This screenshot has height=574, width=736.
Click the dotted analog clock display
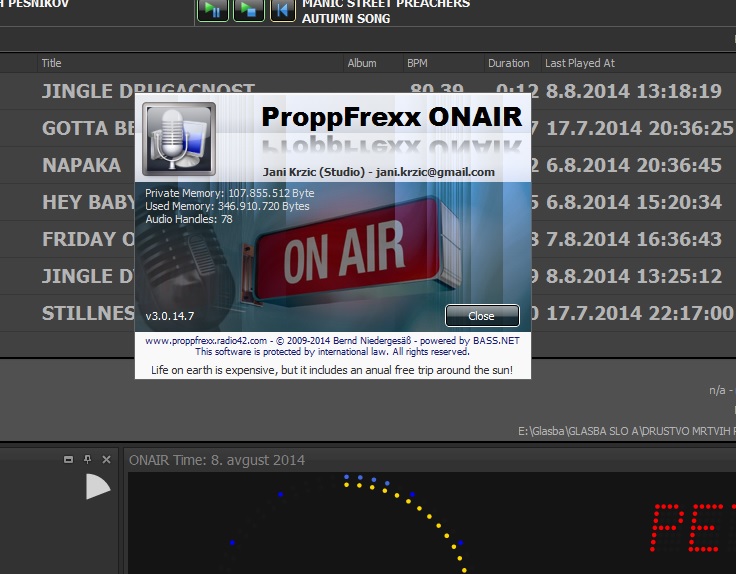pyautogui.click(x=347, y=523)
